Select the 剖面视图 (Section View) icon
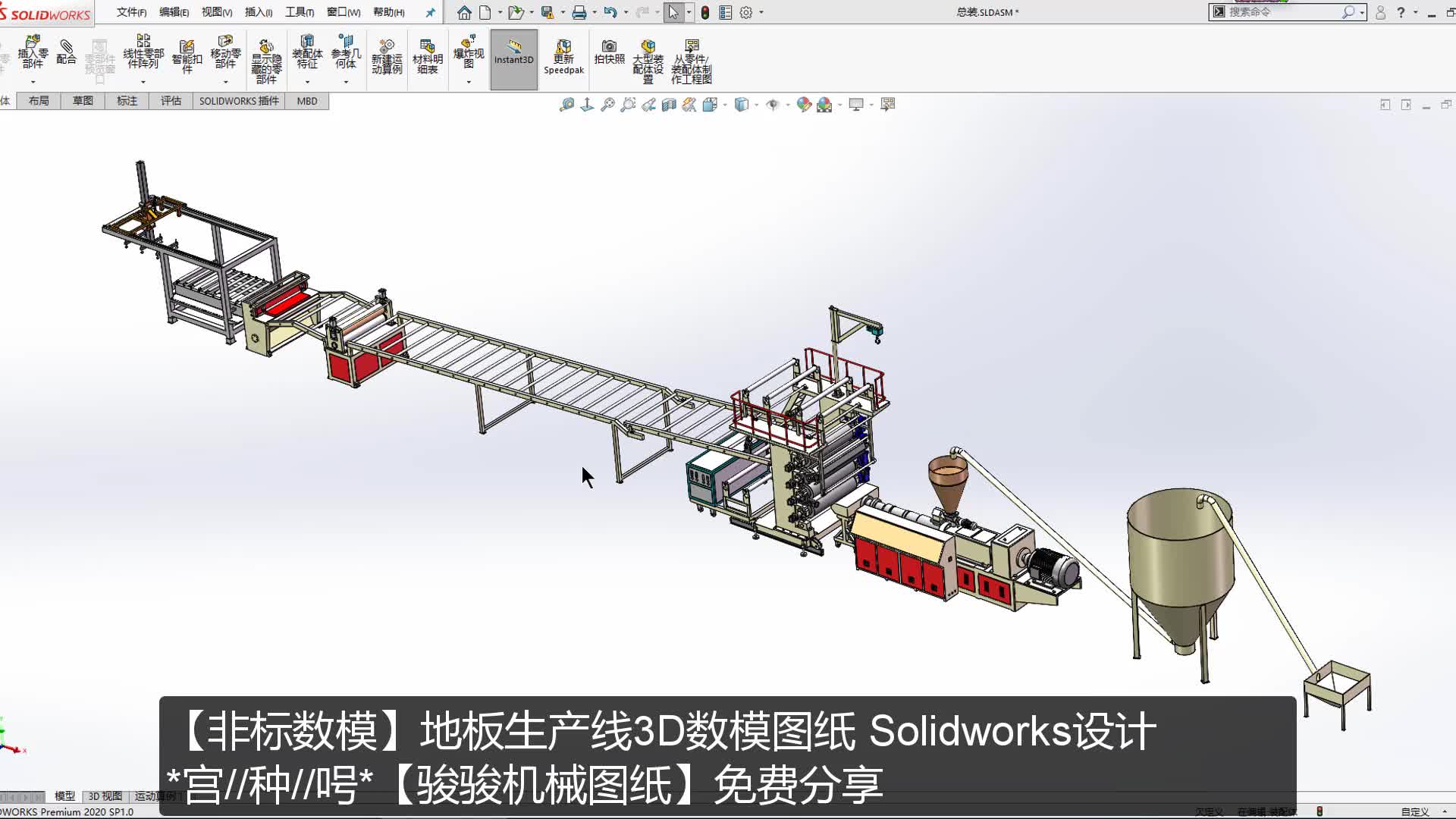The height and width of the screenshot is (819, 1456). point(670,104)
